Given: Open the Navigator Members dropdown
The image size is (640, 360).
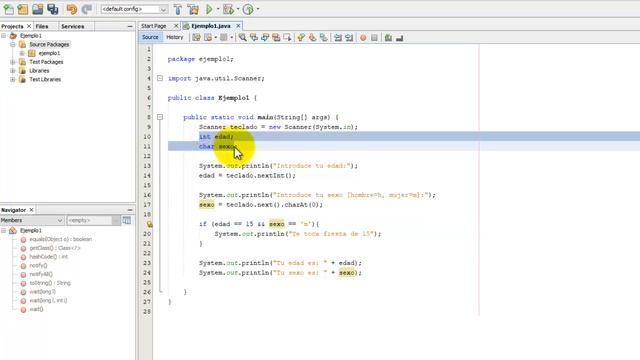Looking at the screenshot, I should click(x=32, y=220).
